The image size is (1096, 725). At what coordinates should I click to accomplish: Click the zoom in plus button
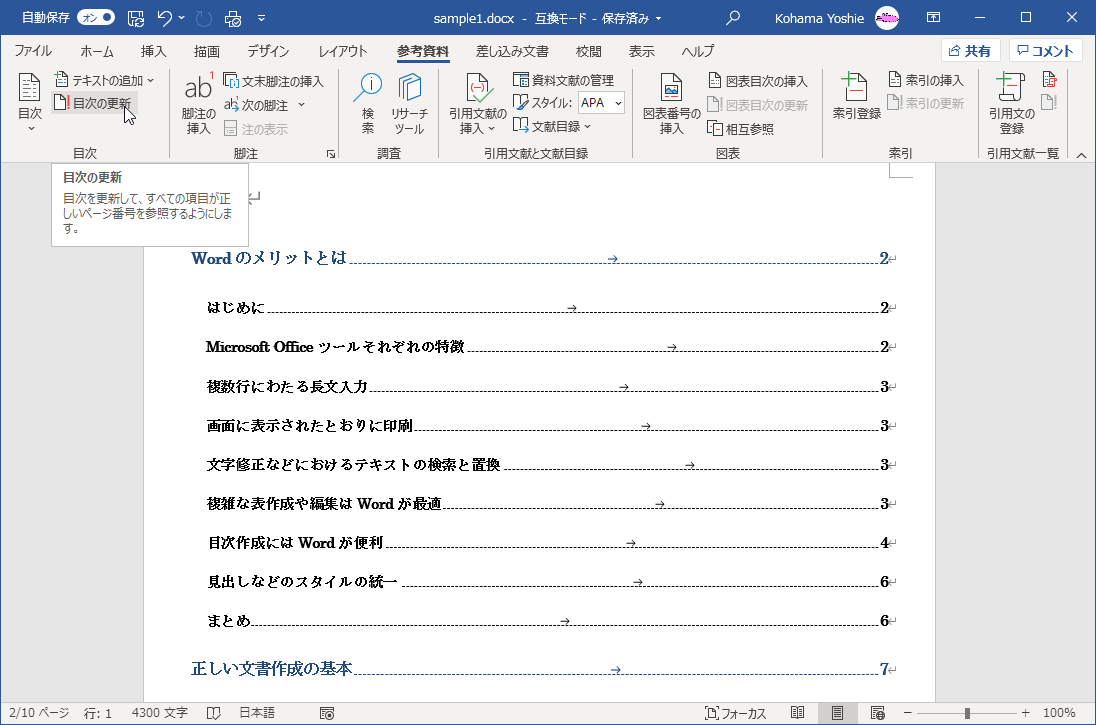click(x=1025, y=713)
